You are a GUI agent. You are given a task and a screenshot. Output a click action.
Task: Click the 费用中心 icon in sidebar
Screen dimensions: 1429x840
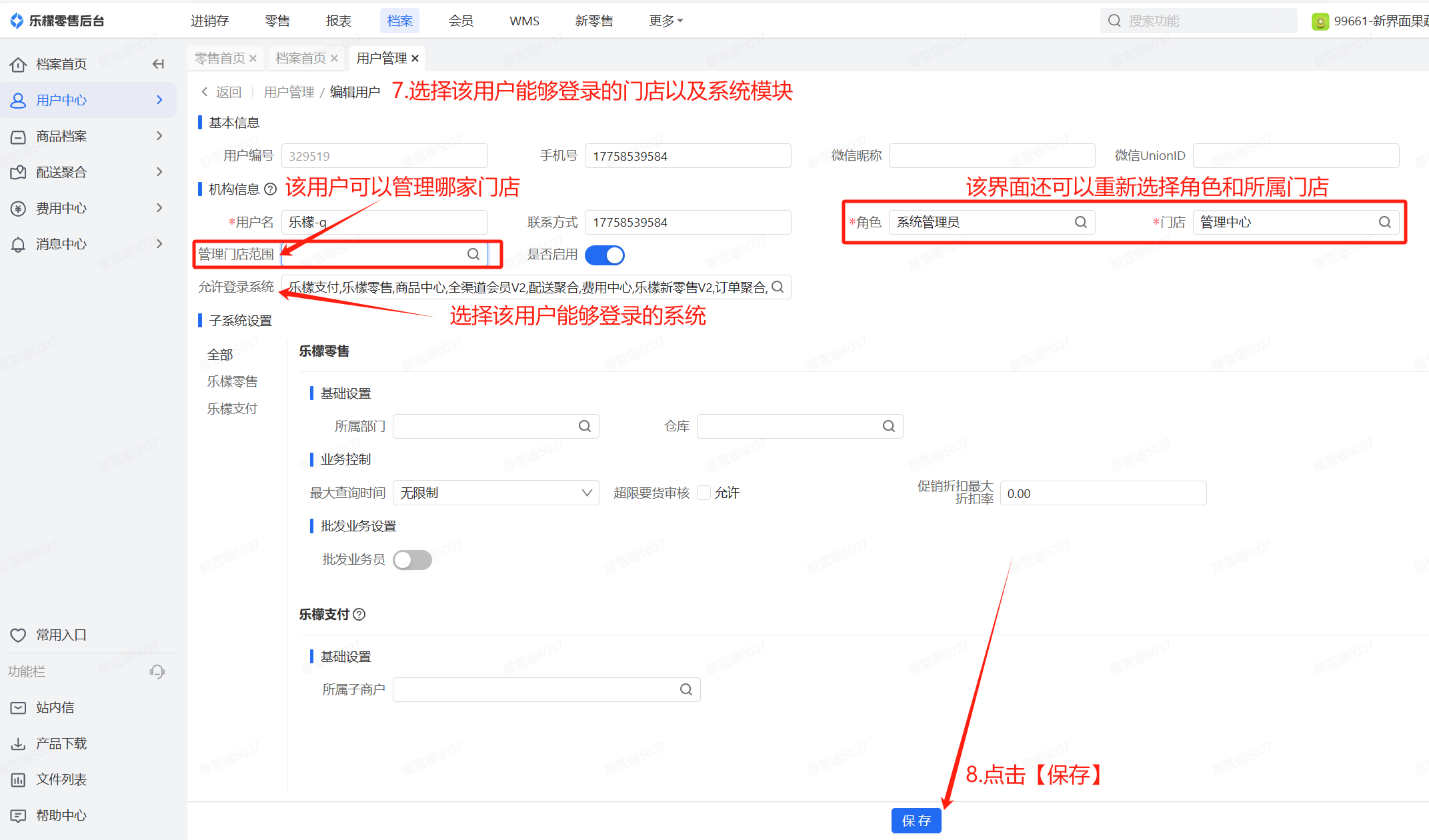click(18, 208)
